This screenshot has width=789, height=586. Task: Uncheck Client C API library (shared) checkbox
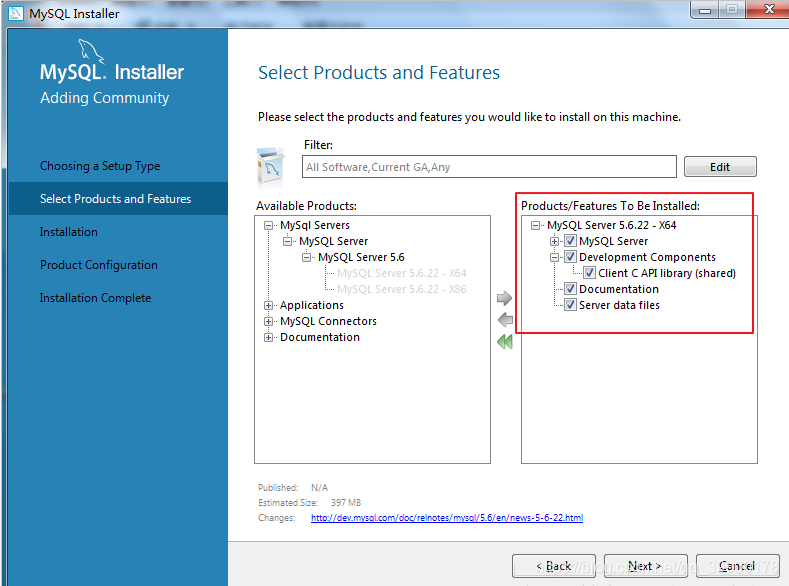589,273
